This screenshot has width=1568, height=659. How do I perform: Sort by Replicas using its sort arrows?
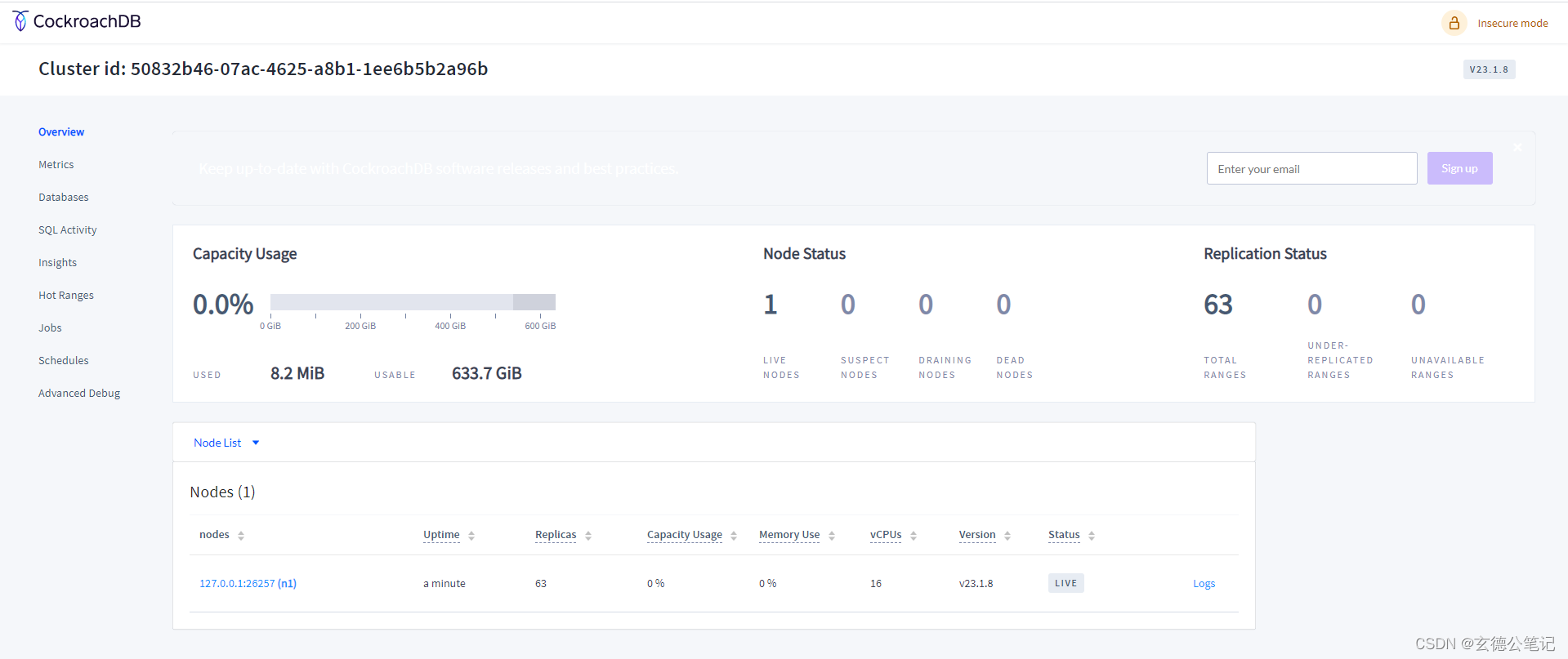[x=588, y=536]
